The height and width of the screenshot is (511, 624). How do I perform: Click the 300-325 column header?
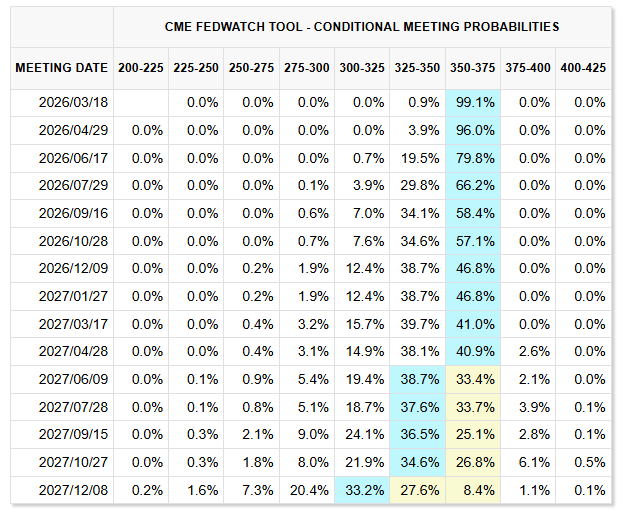pyautogui.click(x=362, y=68)
